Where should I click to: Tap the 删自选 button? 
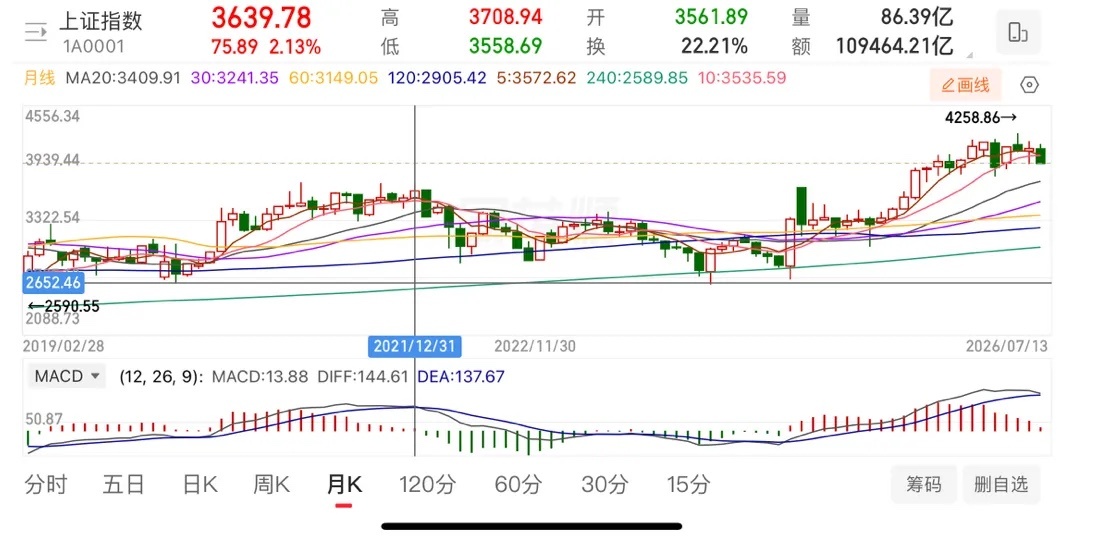[x=1002, y=485]
